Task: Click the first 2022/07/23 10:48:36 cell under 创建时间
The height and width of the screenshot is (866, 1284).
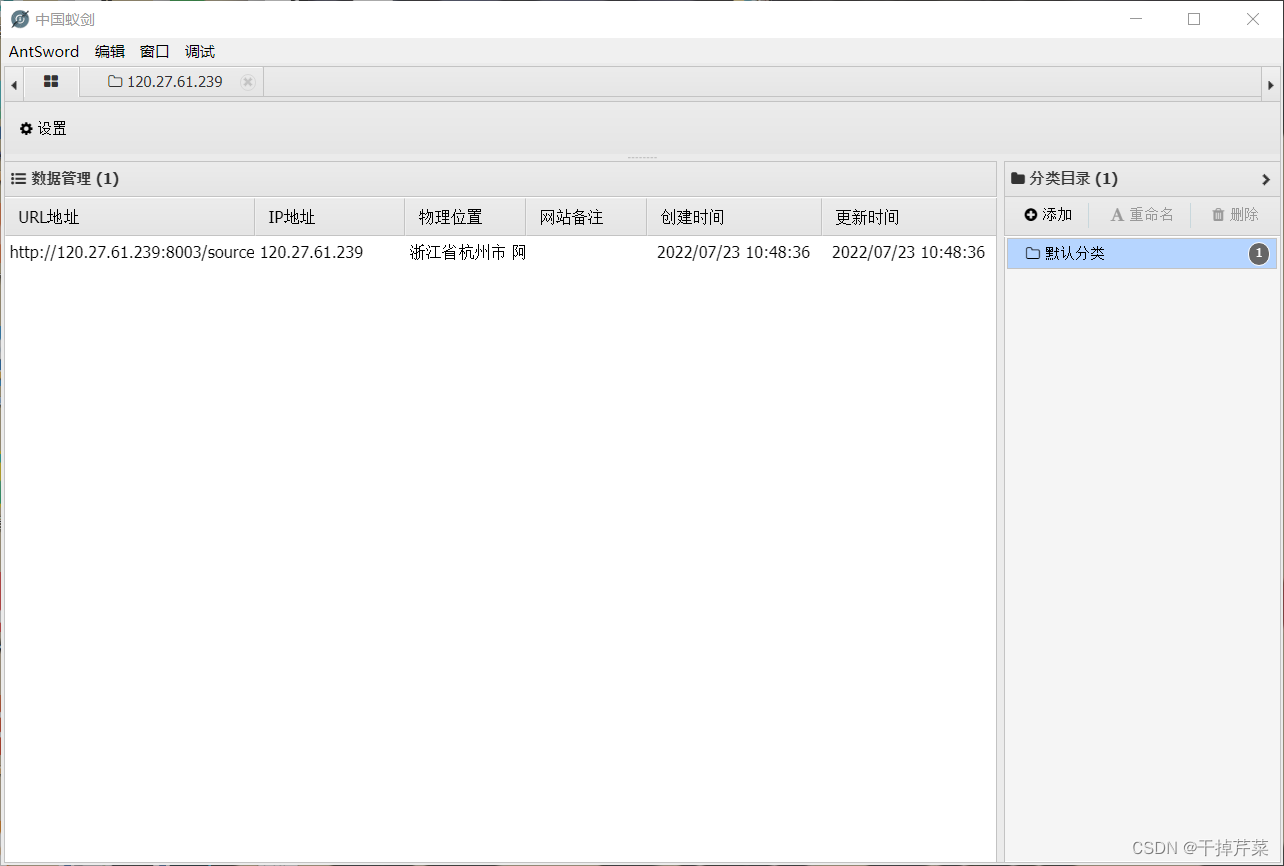Action: tap(733, 252)
